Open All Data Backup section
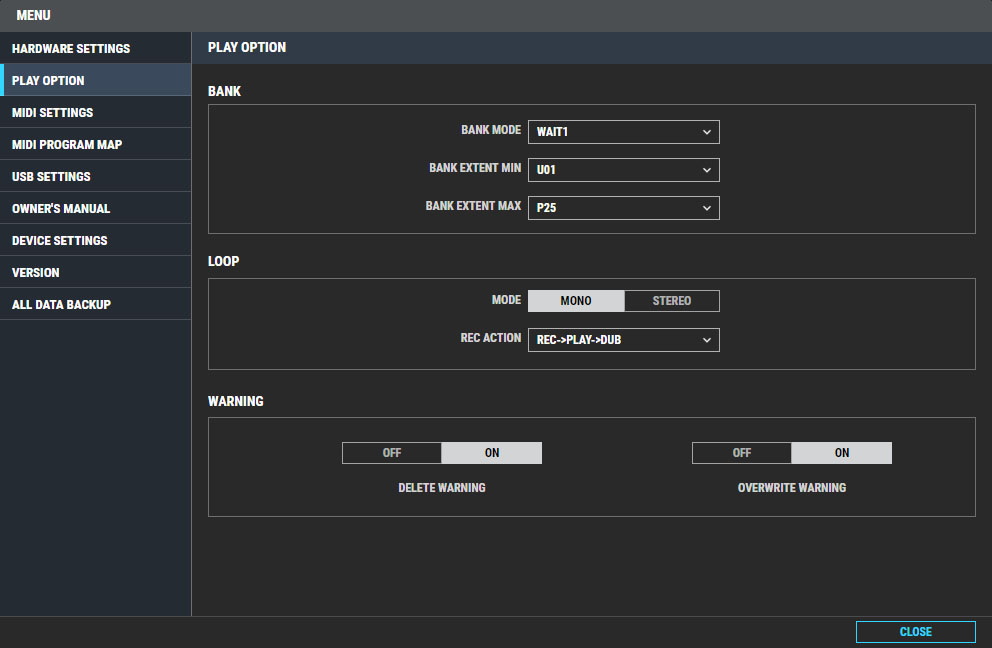992x648 pixels. pos(96,304)
